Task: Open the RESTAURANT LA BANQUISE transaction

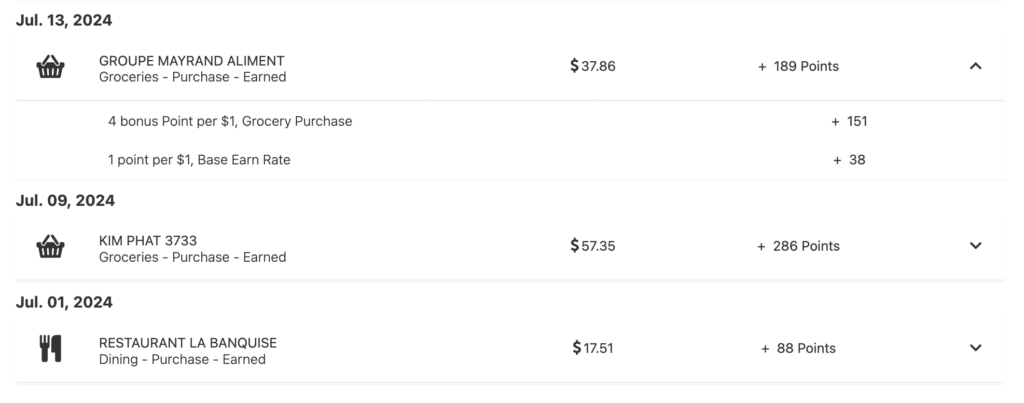Action: (187, 342)
